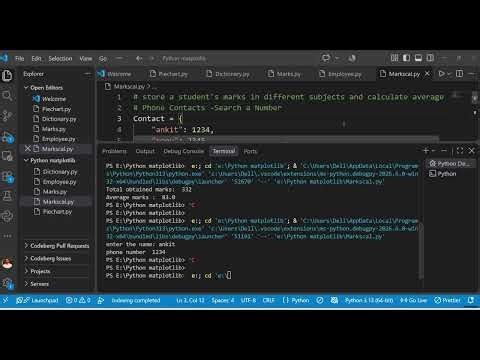Toggle the bottom panel layout button
Screen dimensions: 480x360
pyautogui.click(x=418, y=58)
